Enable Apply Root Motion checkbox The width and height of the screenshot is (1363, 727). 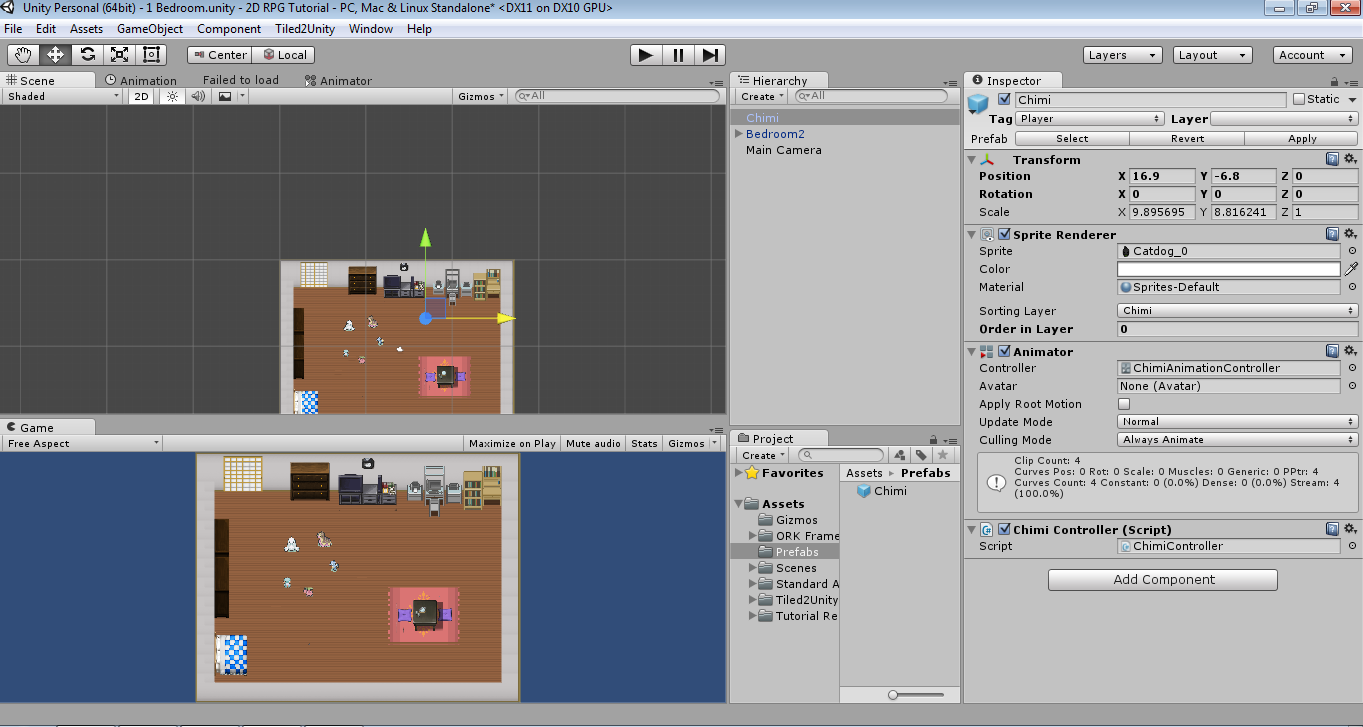[1124, 404]
